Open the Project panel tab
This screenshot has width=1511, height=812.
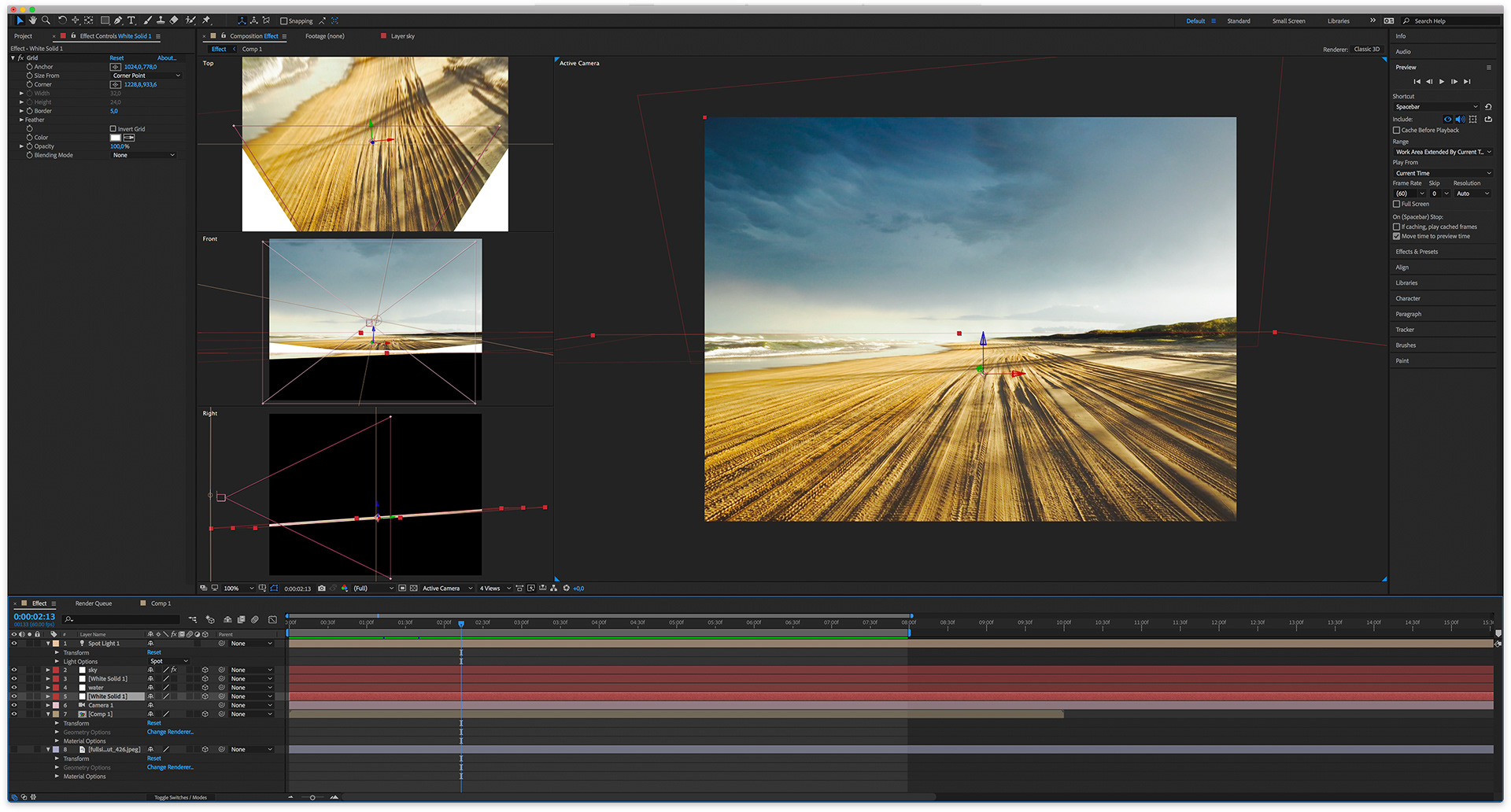click(23, 36)
